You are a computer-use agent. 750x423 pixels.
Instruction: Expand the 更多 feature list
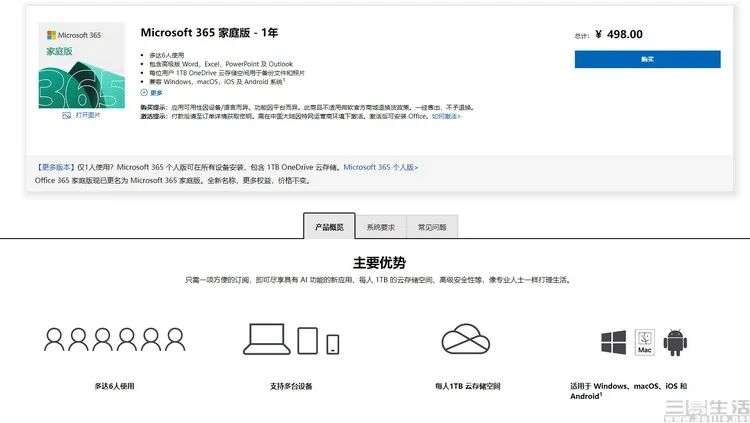[152, 92]
